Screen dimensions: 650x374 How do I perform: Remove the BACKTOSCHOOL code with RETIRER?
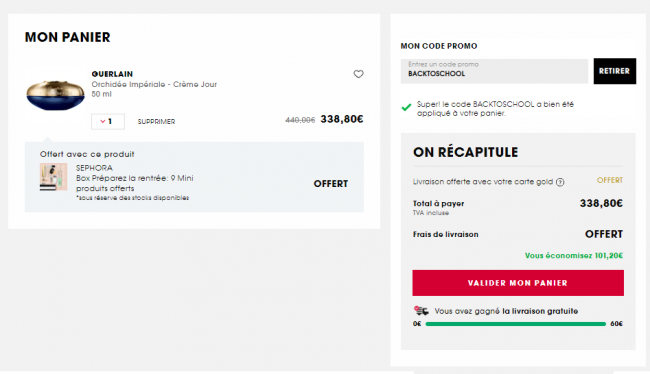pyautogui.click(x=614, y=71)
